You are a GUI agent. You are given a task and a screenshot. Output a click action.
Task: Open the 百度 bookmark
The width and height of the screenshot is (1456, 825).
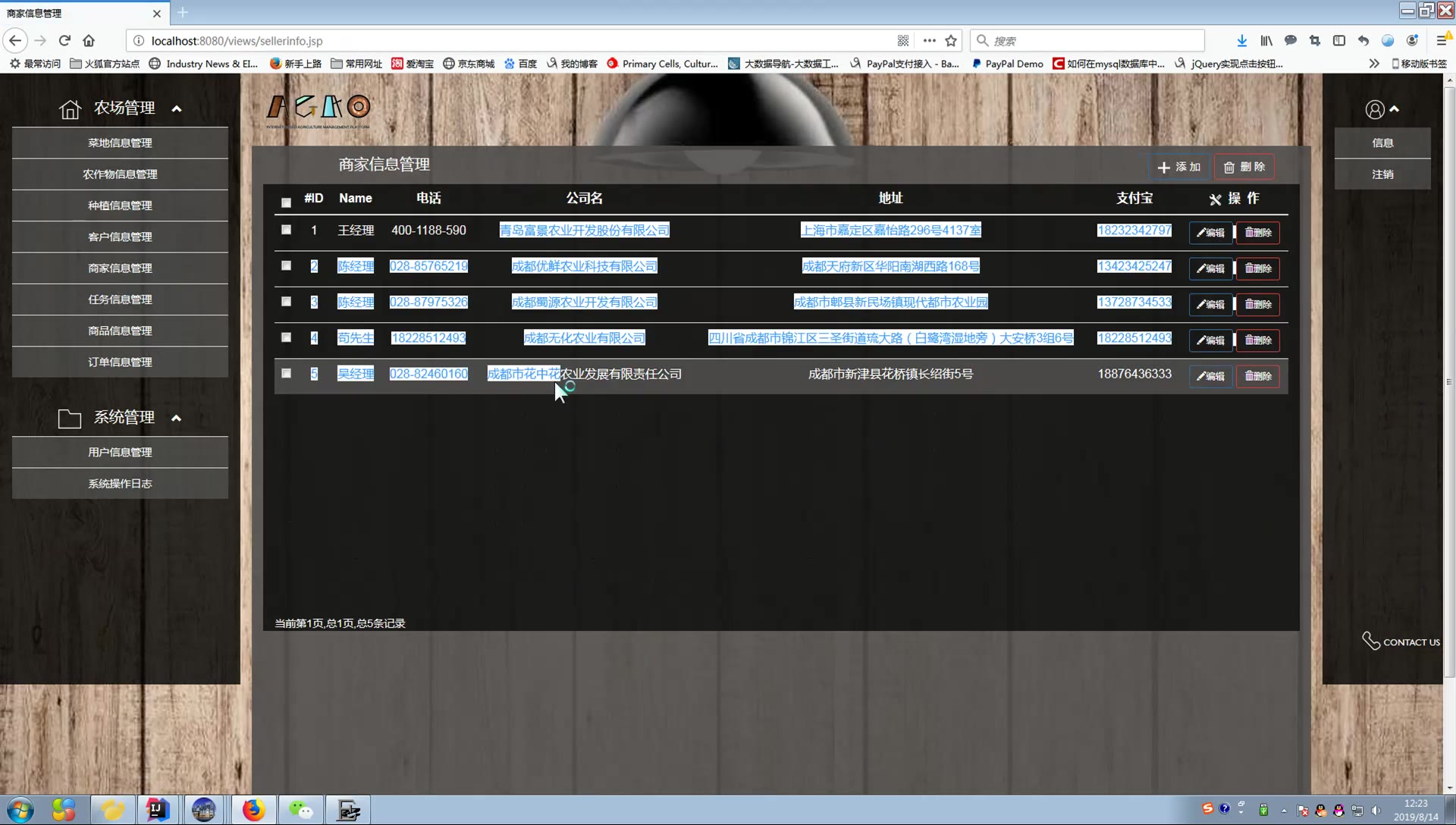tap(520, 64)
